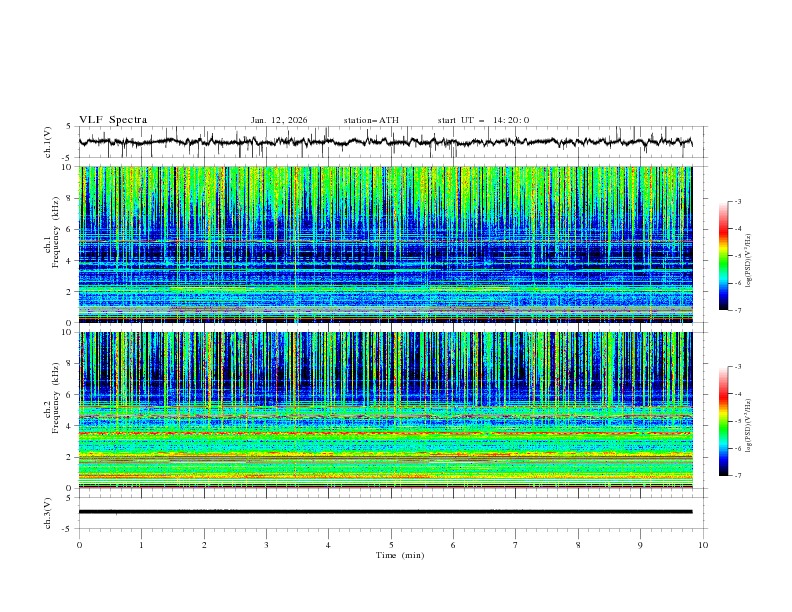This screenshot has height=612, width=792.
Task: Click the ch.2 spectrogram panel
Action: click(385, 410)
